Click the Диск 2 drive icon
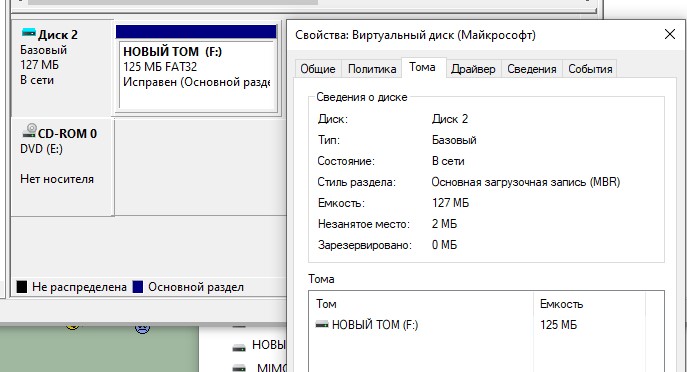Screen dimensions: 687x372 coord(28,32)
